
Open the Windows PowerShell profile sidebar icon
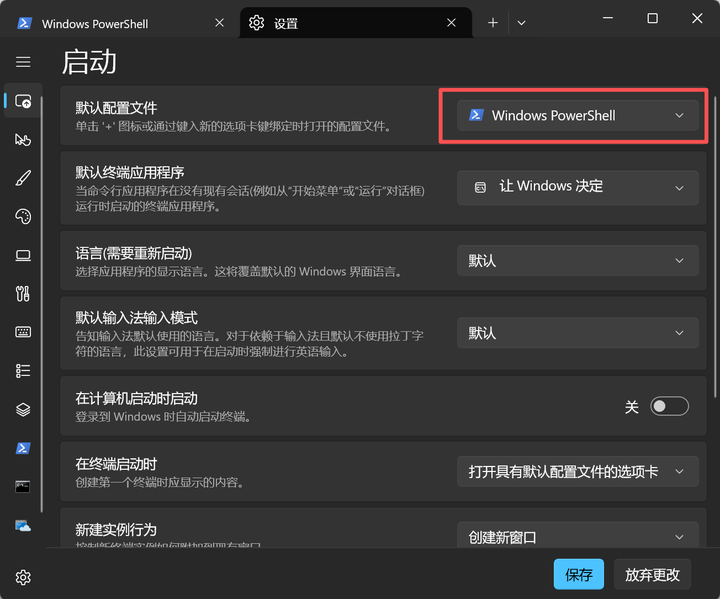coord(23,448)
